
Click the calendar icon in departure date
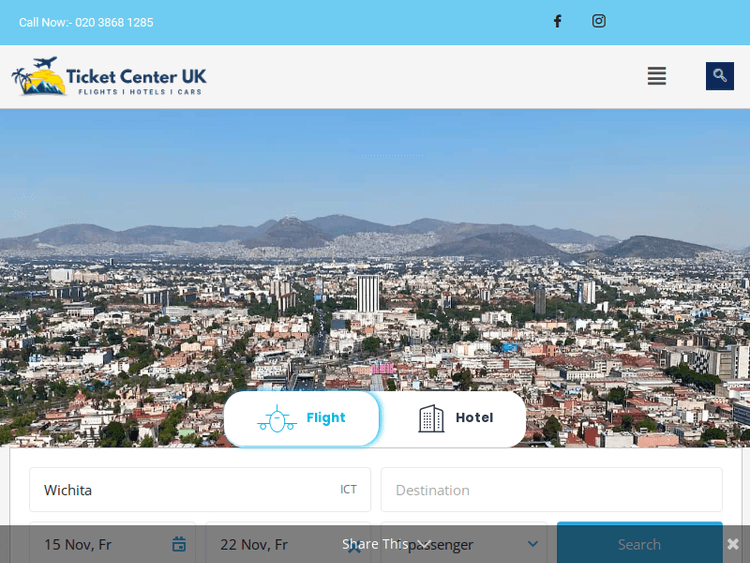tap(179, 544)
